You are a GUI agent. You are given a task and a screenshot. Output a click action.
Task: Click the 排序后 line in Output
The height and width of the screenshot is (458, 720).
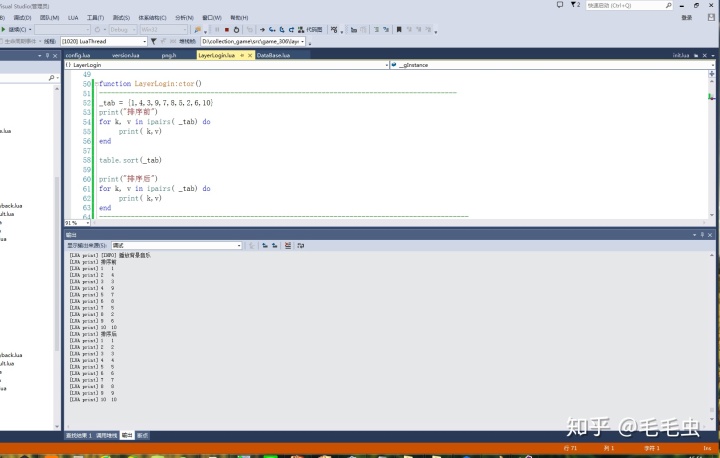(x=93, y=334)
